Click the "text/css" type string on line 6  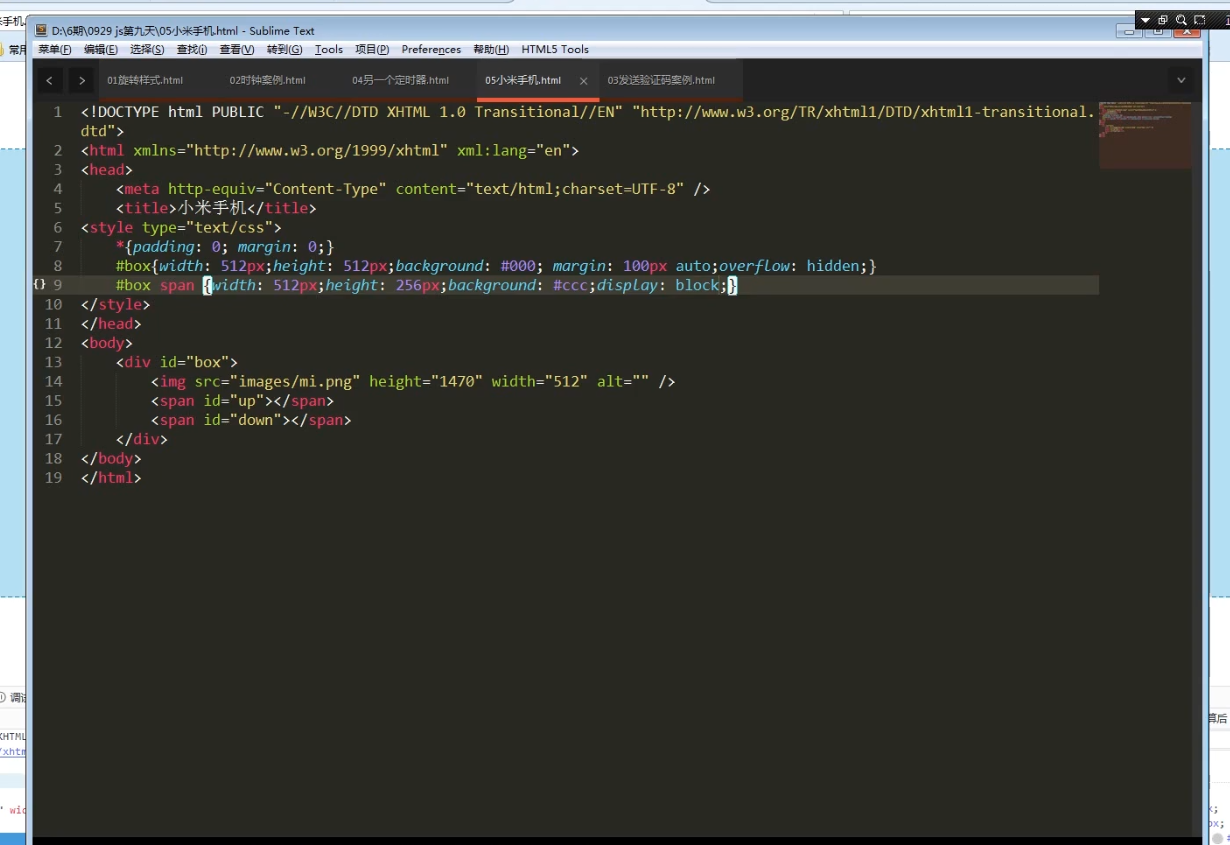point(229,227)
